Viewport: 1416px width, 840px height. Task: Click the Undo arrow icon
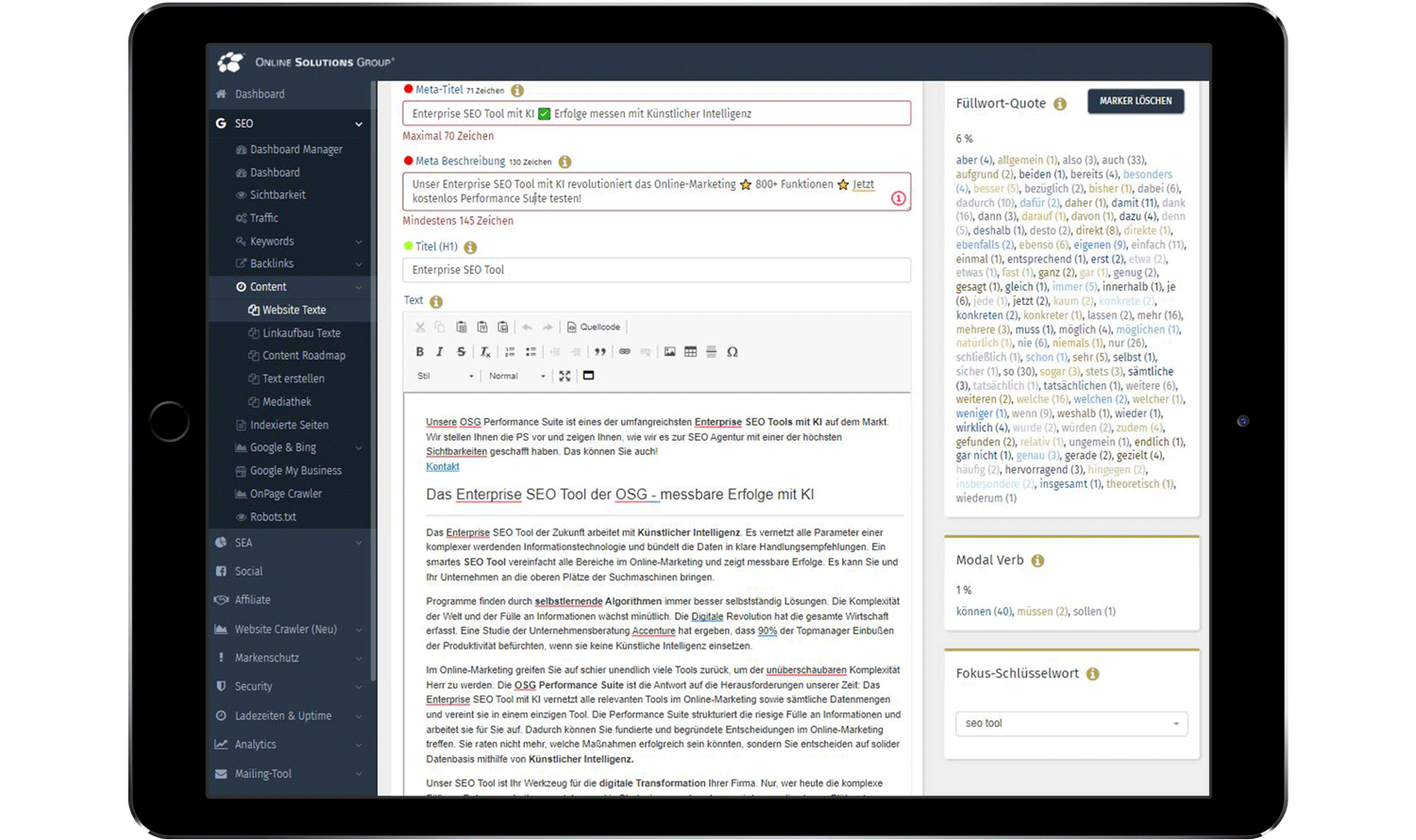point(527,328)
